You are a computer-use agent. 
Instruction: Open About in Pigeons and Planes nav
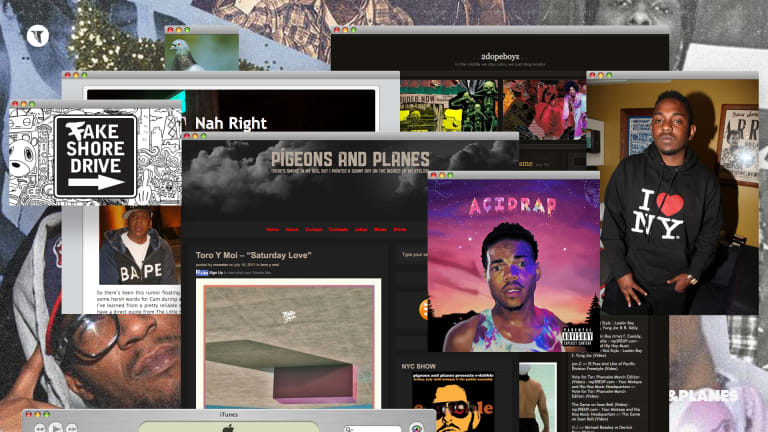point(292,229)
